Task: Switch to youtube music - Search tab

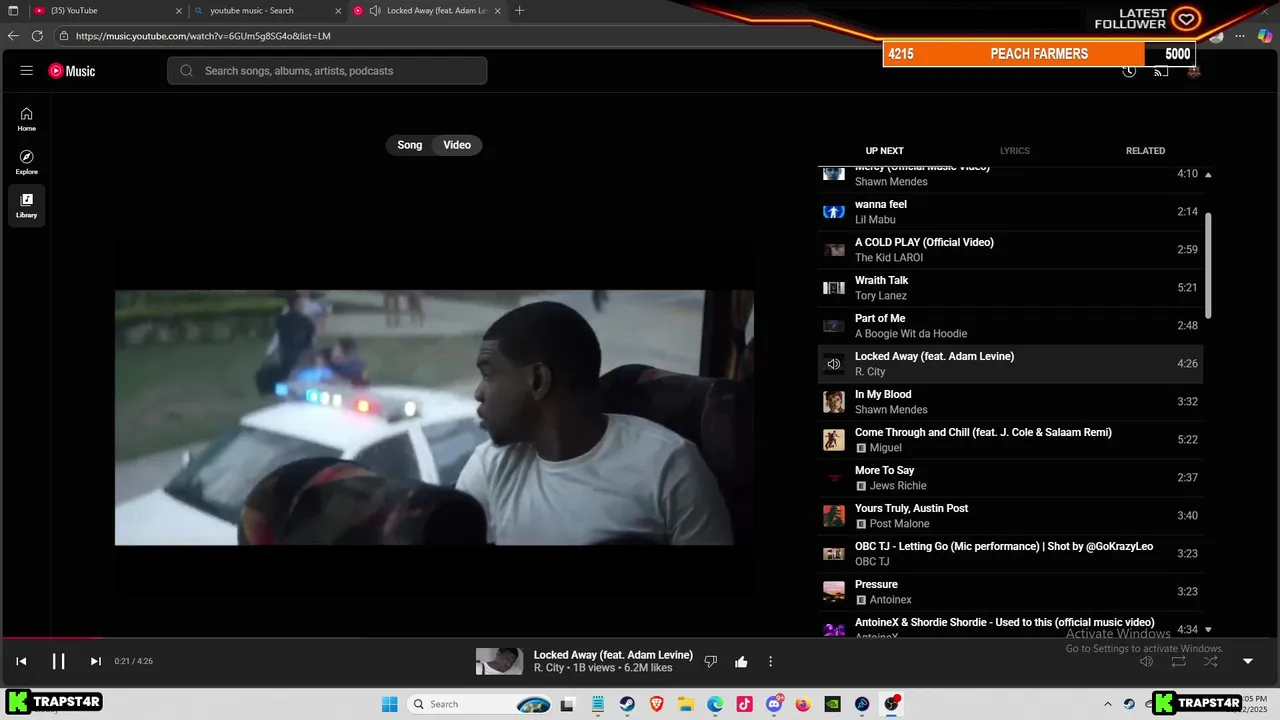Action: pyautogui.click(x=268, y=11)
